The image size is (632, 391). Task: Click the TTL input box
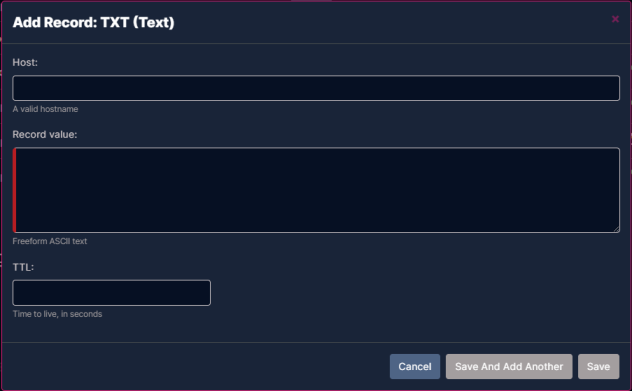point(112,293)
